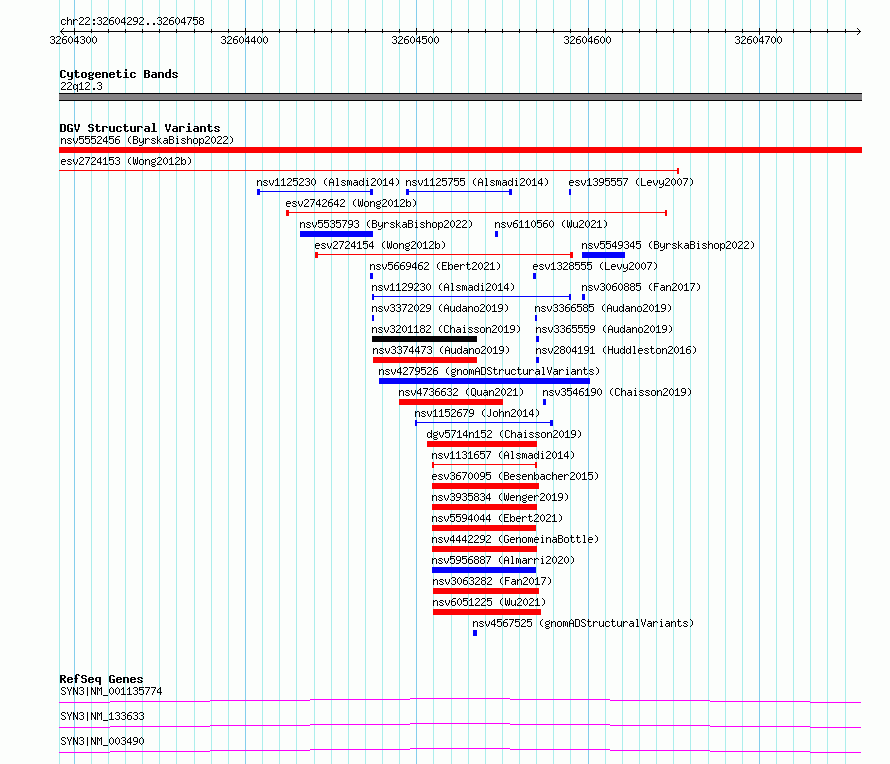This screenshot has width=890, height=764.
Task: Click nsv4442292 (GenomeinaBottle) label
Action: (x=515, y=539)
